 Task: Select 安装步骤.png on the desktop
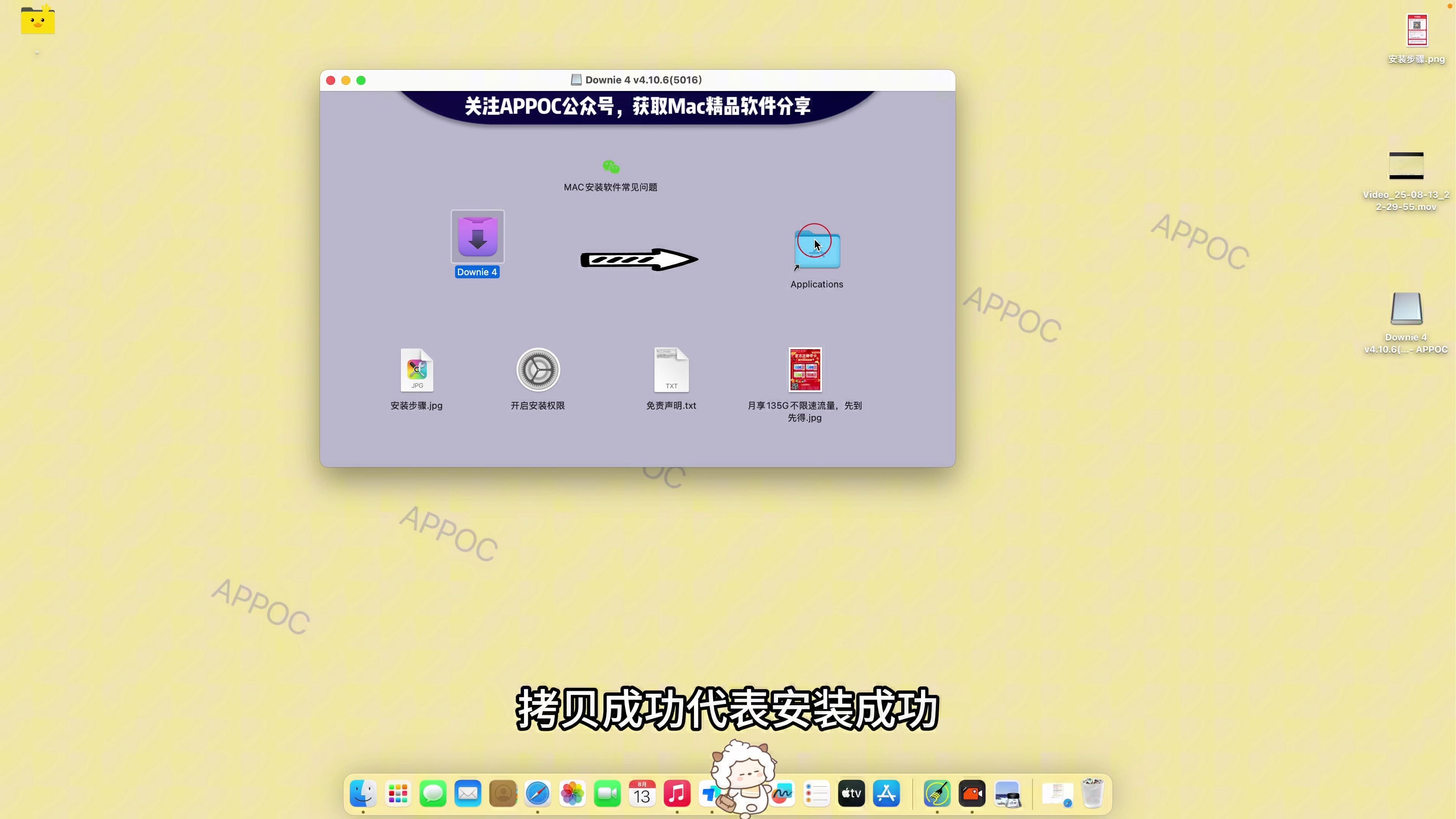tap(1417, 30)
